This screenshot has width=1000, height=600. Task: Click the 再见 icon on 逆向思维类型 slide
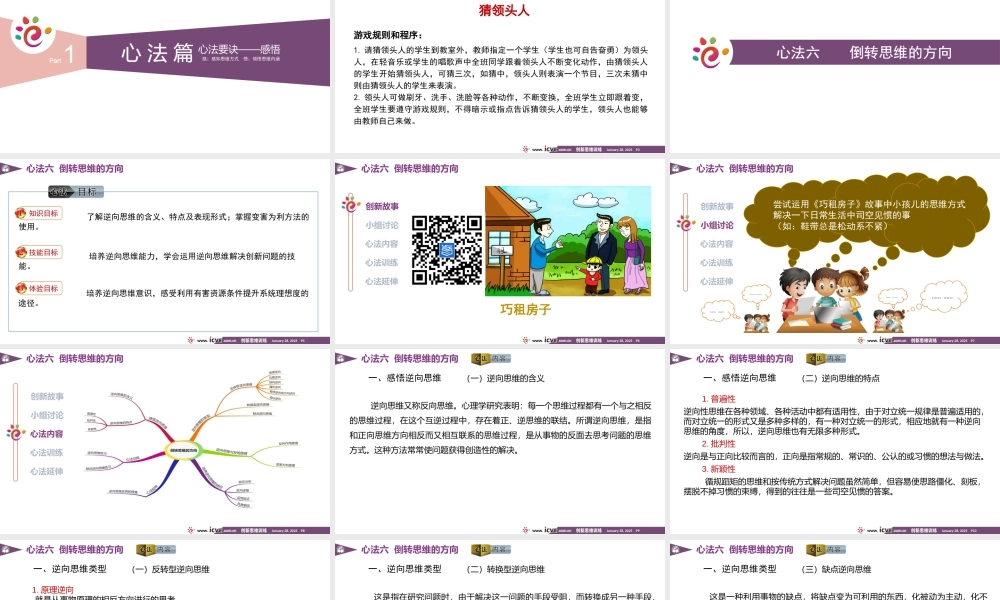pos(146,550)
